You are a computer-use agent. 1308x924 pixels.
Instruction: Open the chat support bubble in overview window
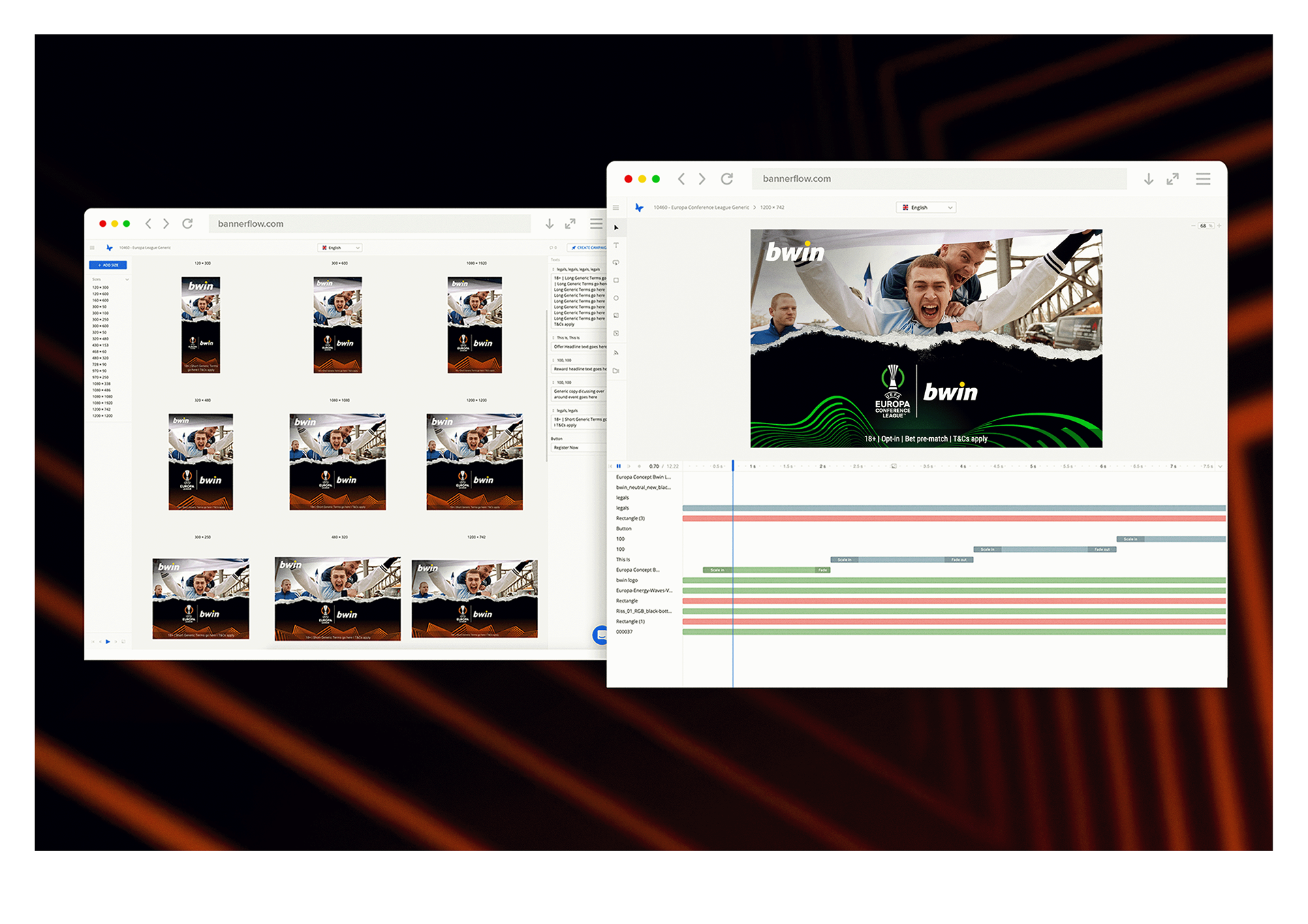coord(599,635)
